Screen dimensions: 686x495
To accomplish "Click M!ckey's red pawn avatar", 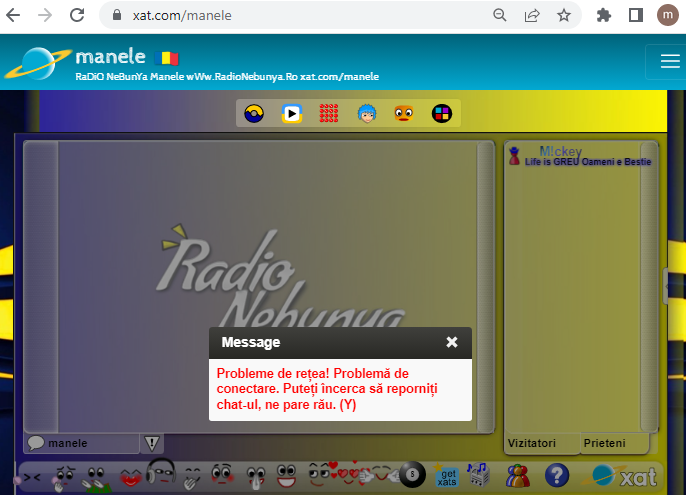I will tap(514, 156).
